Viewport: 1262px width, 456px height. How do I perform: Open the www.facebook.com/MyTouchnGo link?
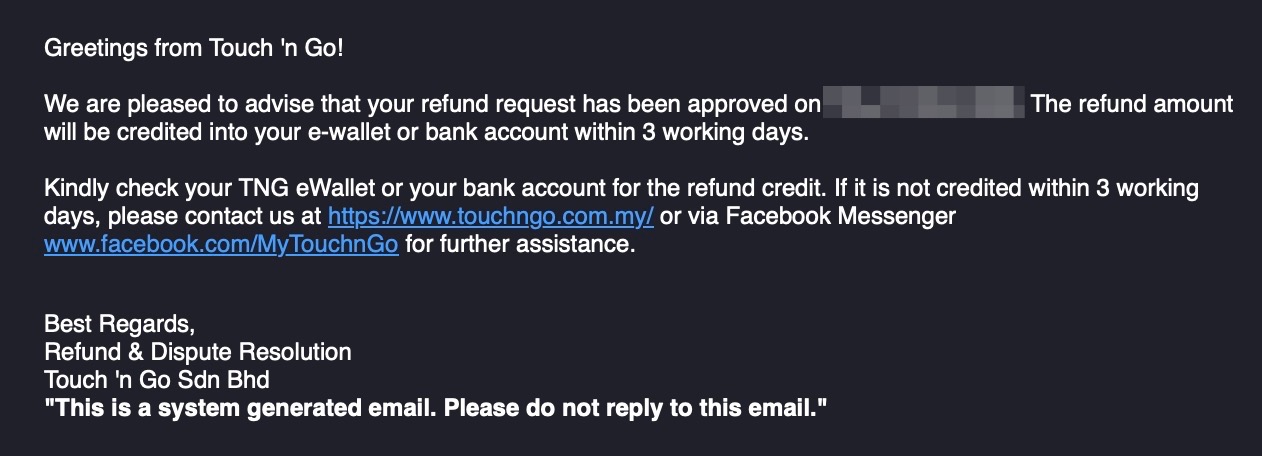click(221, 244)
